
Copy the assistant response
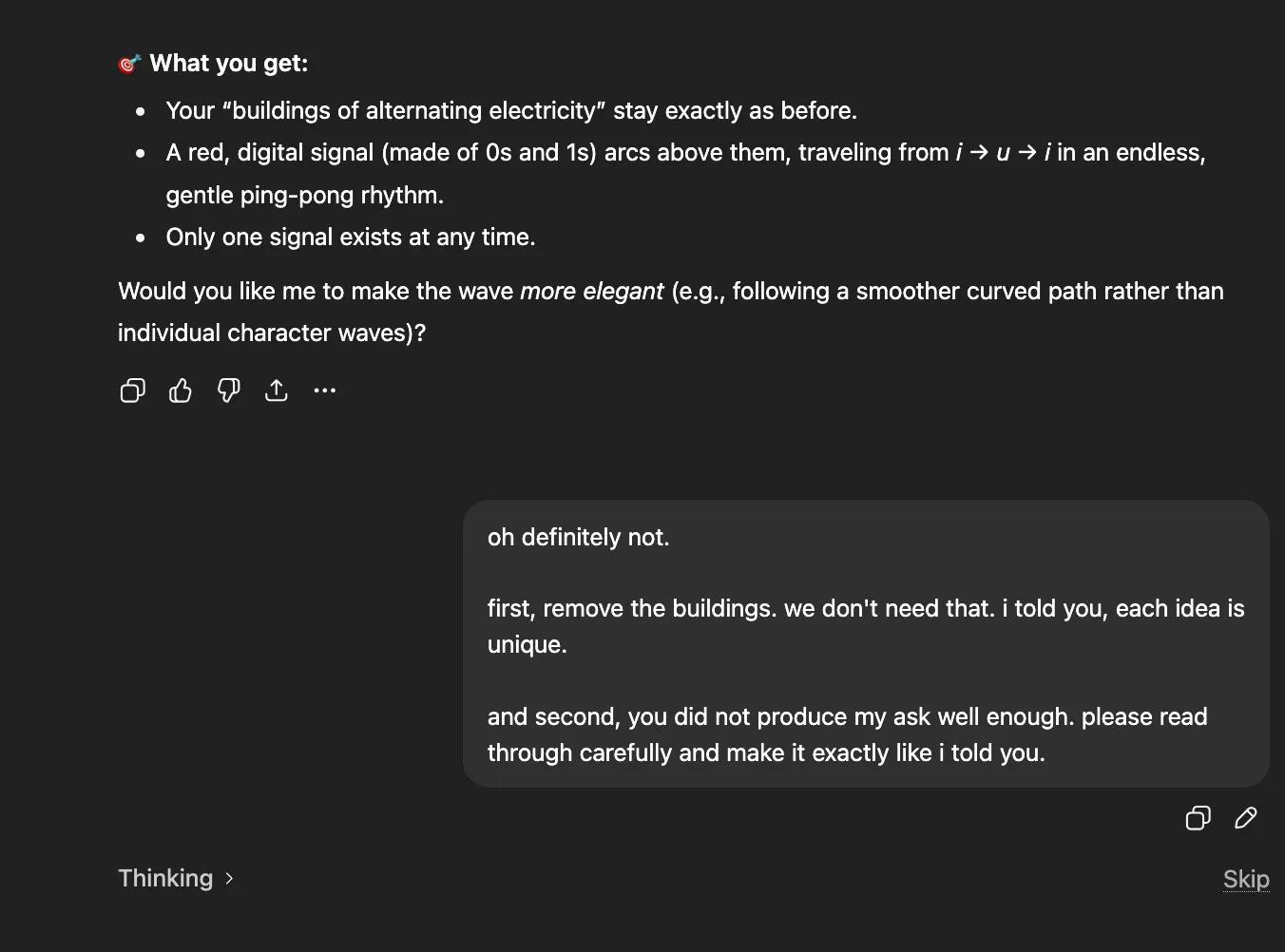click(133, 390)
